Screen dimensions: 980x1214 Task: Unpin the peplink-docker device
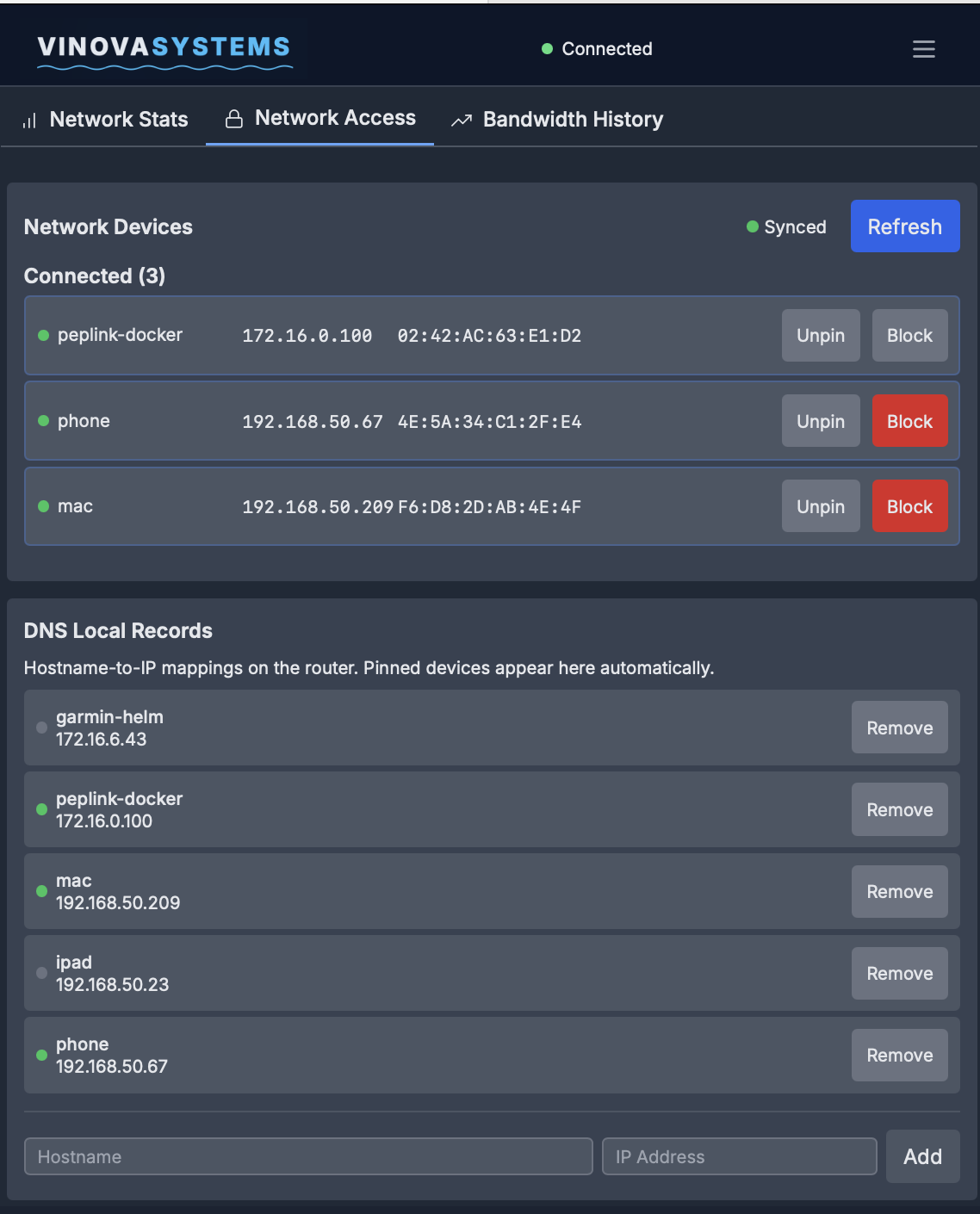820,335
